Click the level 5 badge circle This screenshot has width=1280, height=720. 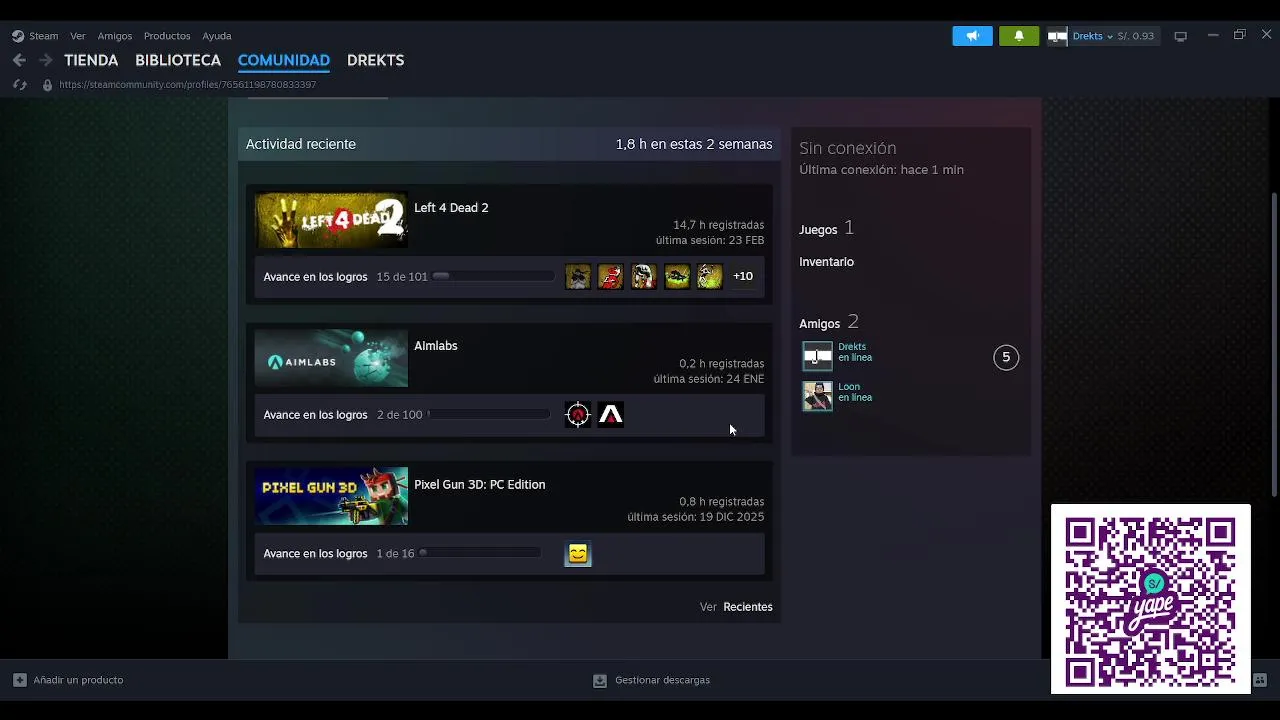pos(1006,357)
